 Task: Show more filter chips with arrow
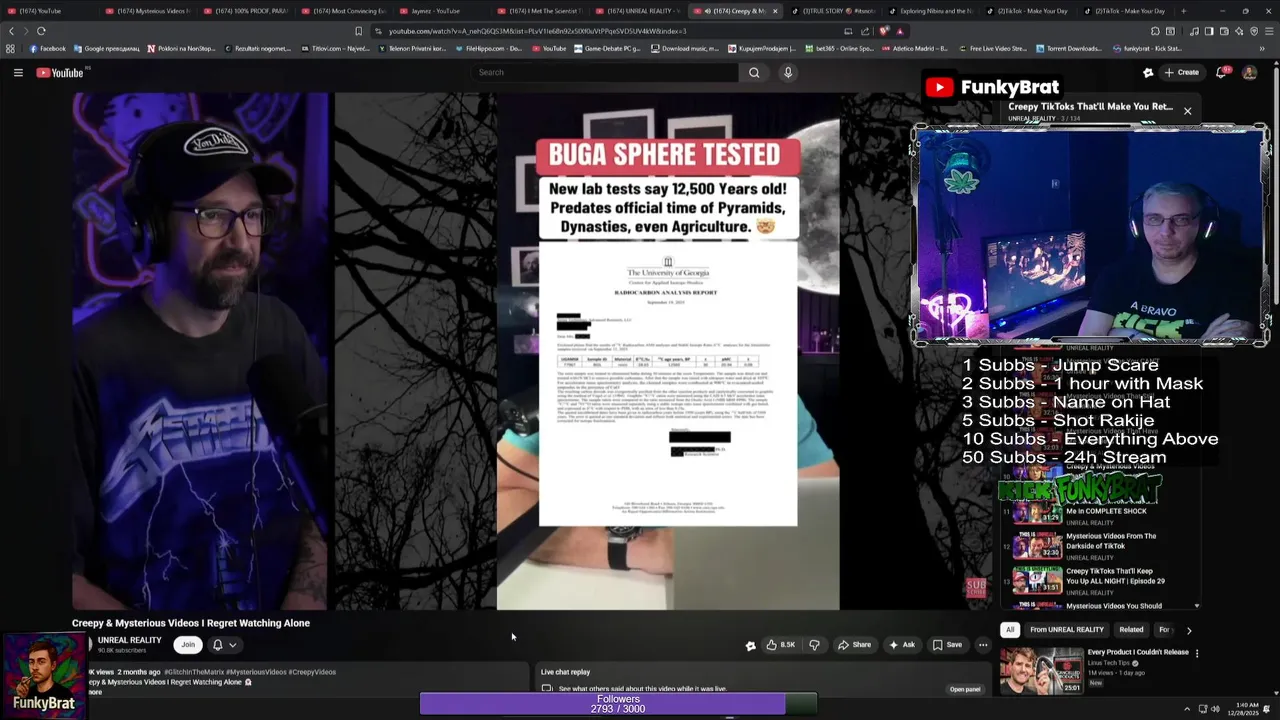coord(1189,630)
